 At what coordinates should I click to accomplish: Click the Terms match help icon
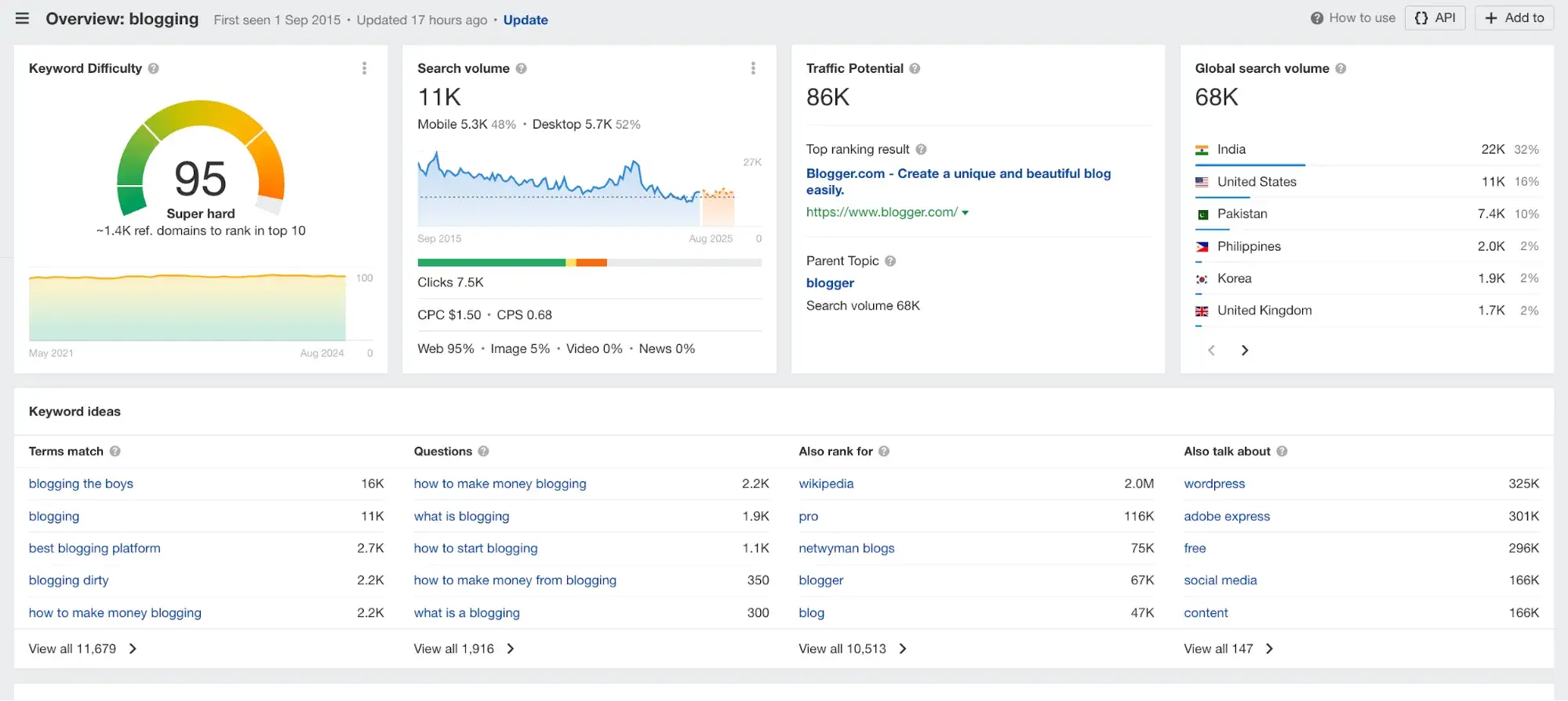pyautogui.click(x=115, y=451)
